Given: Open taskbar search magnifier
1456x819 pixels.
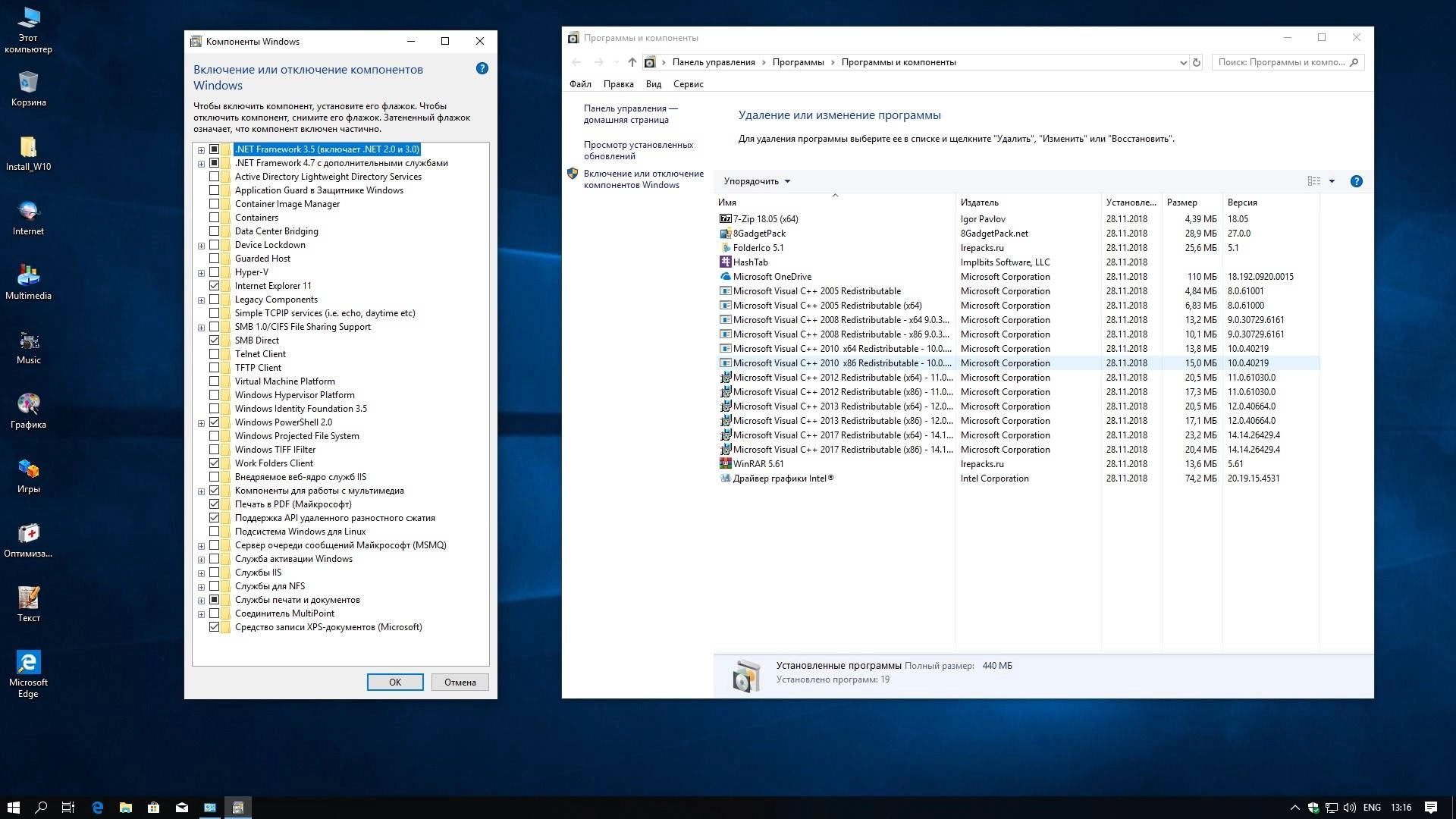Looking at the screenshot, I should [41, 808].
